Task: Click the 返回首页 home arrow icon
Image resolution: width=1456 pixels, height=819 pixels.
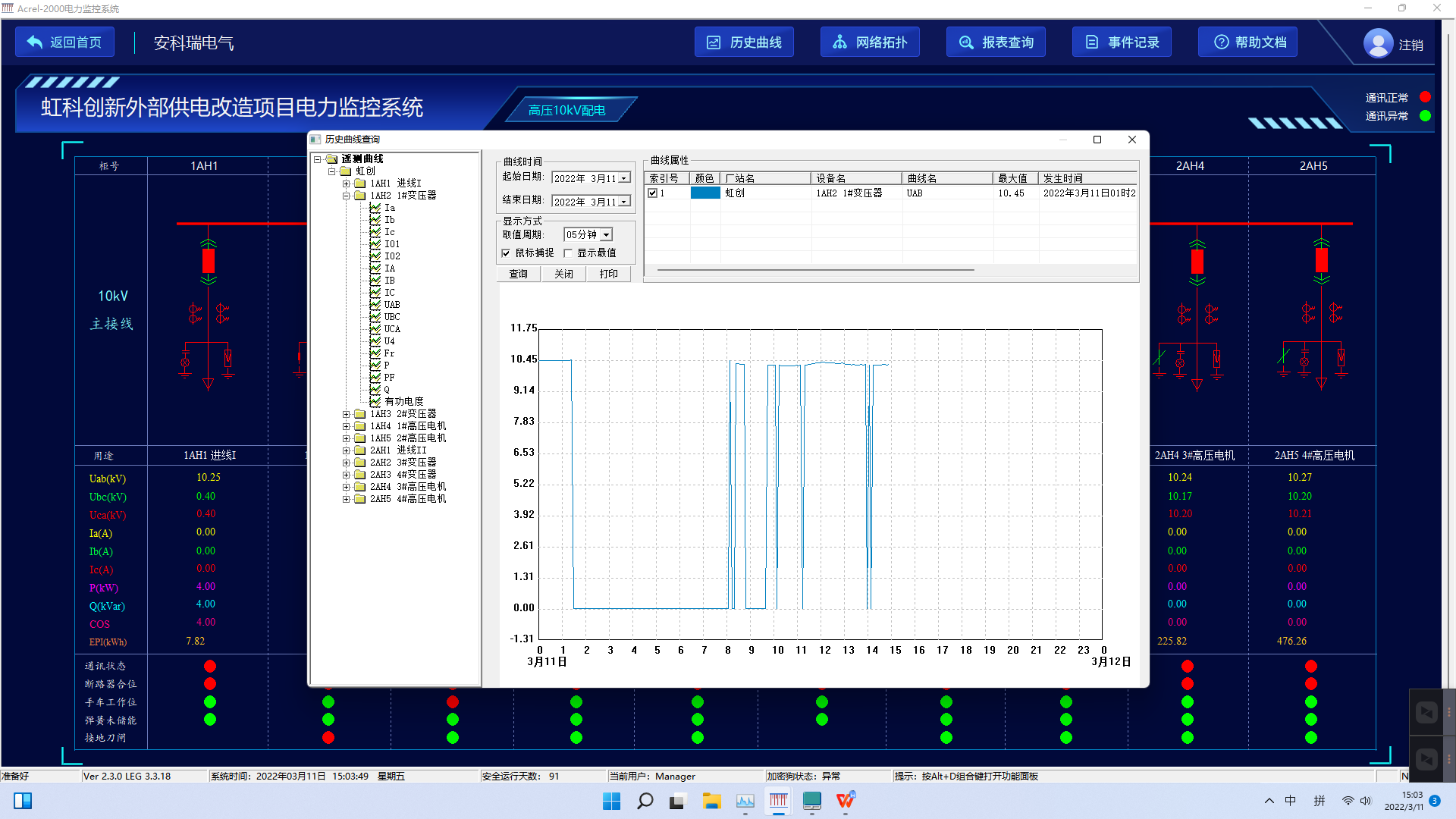Action: [x=35, y=42]
